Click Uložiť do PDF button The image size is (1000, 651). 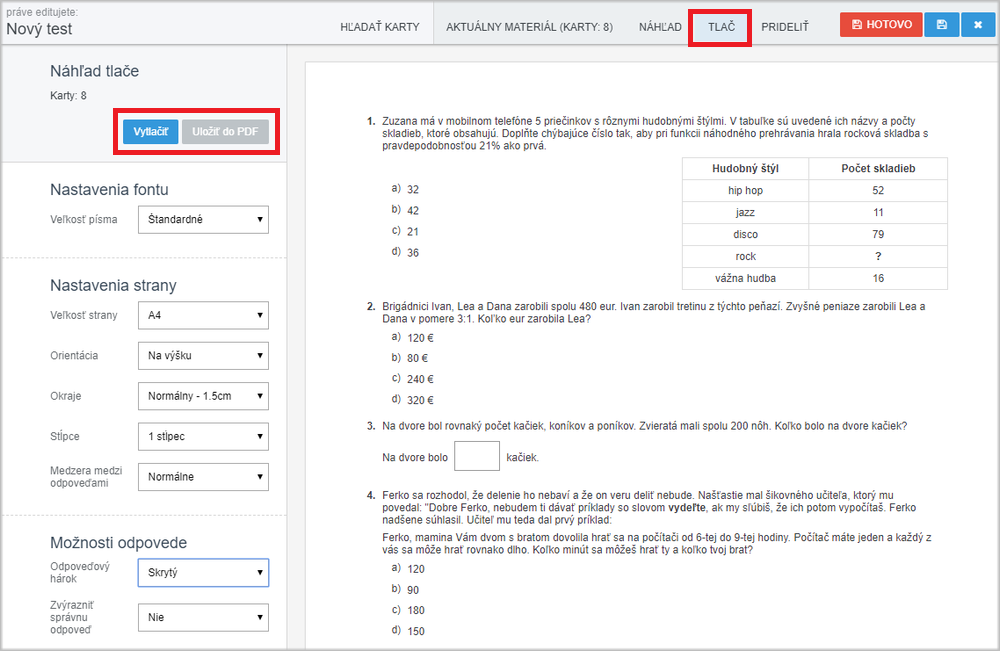click(225, 132)
